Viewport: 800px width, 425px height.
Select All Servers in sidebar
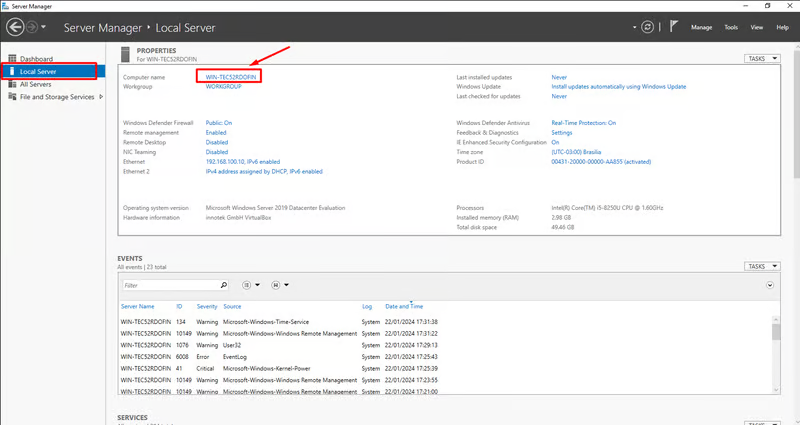pos(36,85)
